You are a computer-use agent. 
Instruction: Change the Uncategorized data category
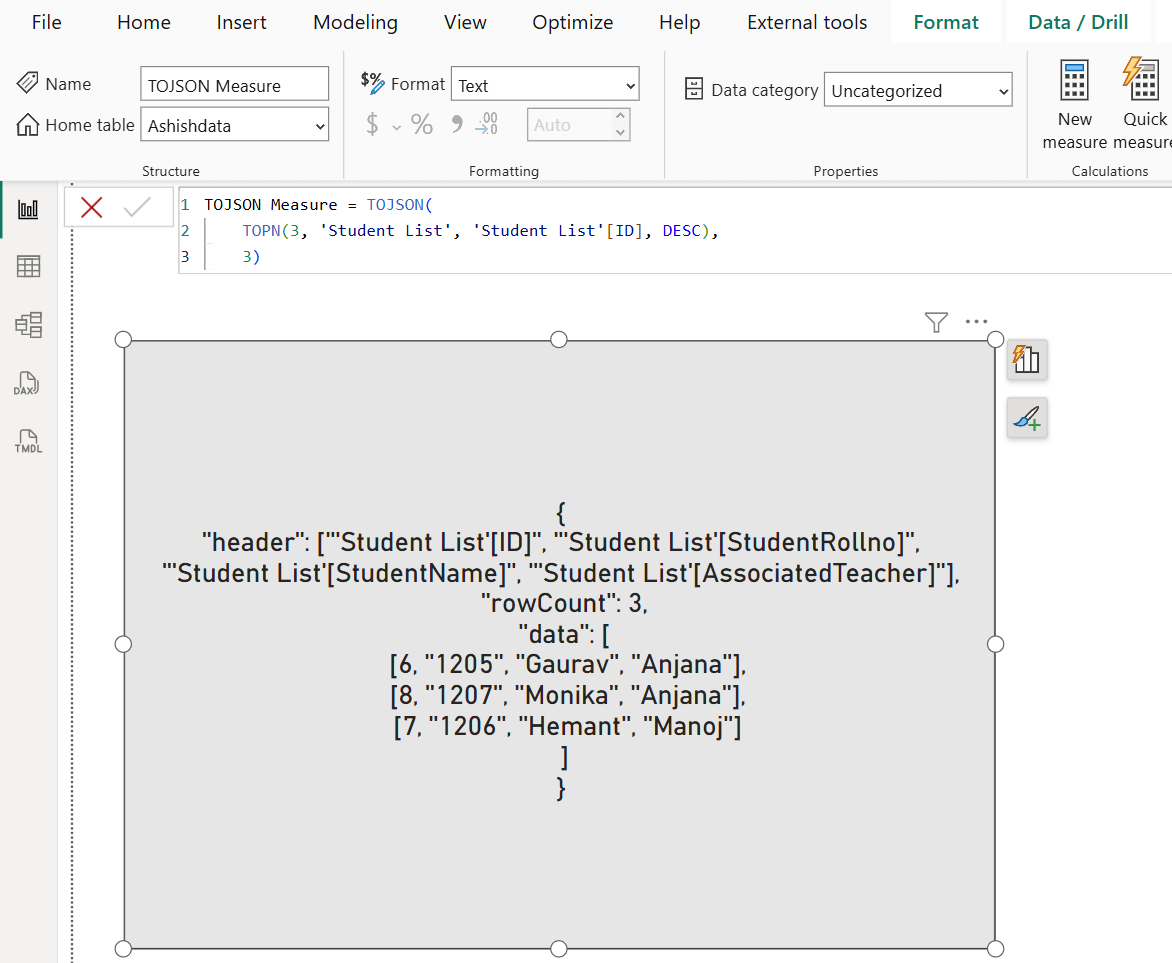click(x=917, y=90)
